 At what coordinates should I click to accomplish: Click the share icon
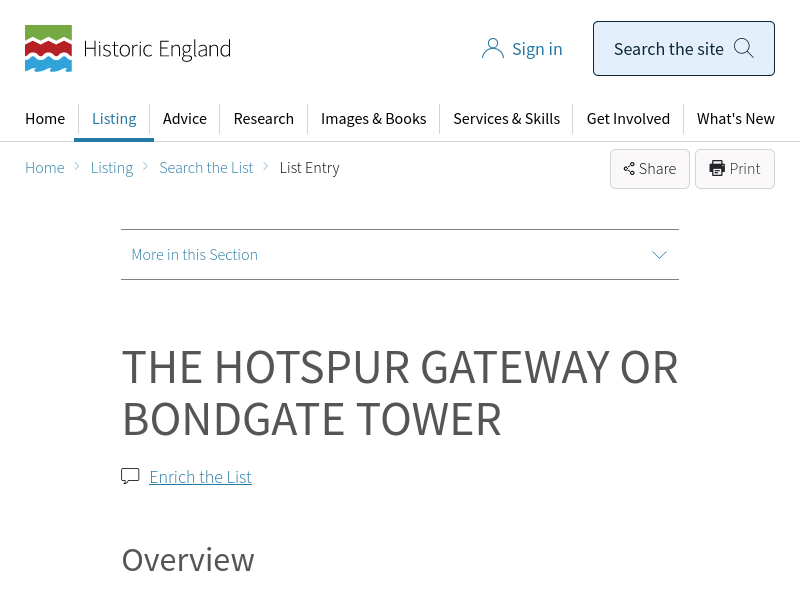coord(629,169)
